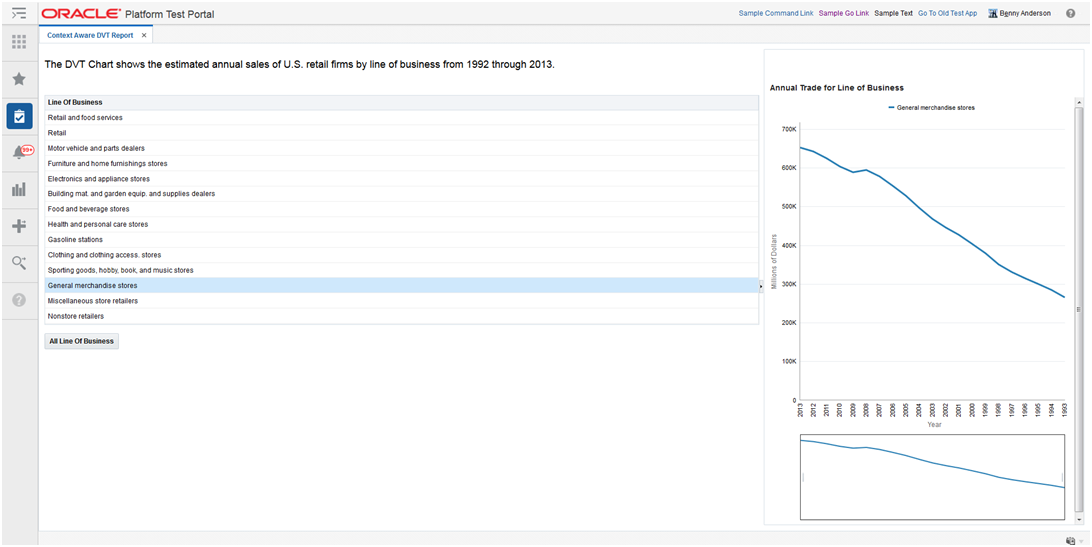Click the status icon in bottom right corner
The image size is (1092, 547).
(x=1070, y=541)
